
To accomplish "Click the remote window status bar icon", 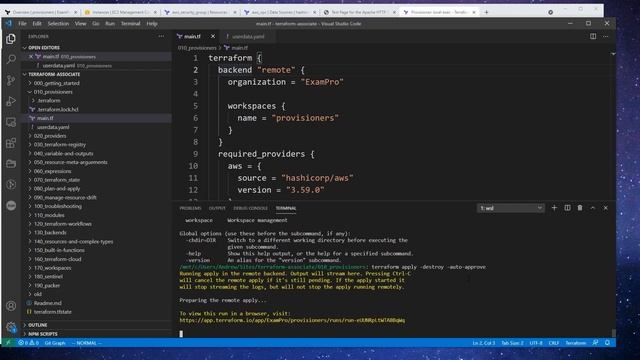I will pos(8,343).
